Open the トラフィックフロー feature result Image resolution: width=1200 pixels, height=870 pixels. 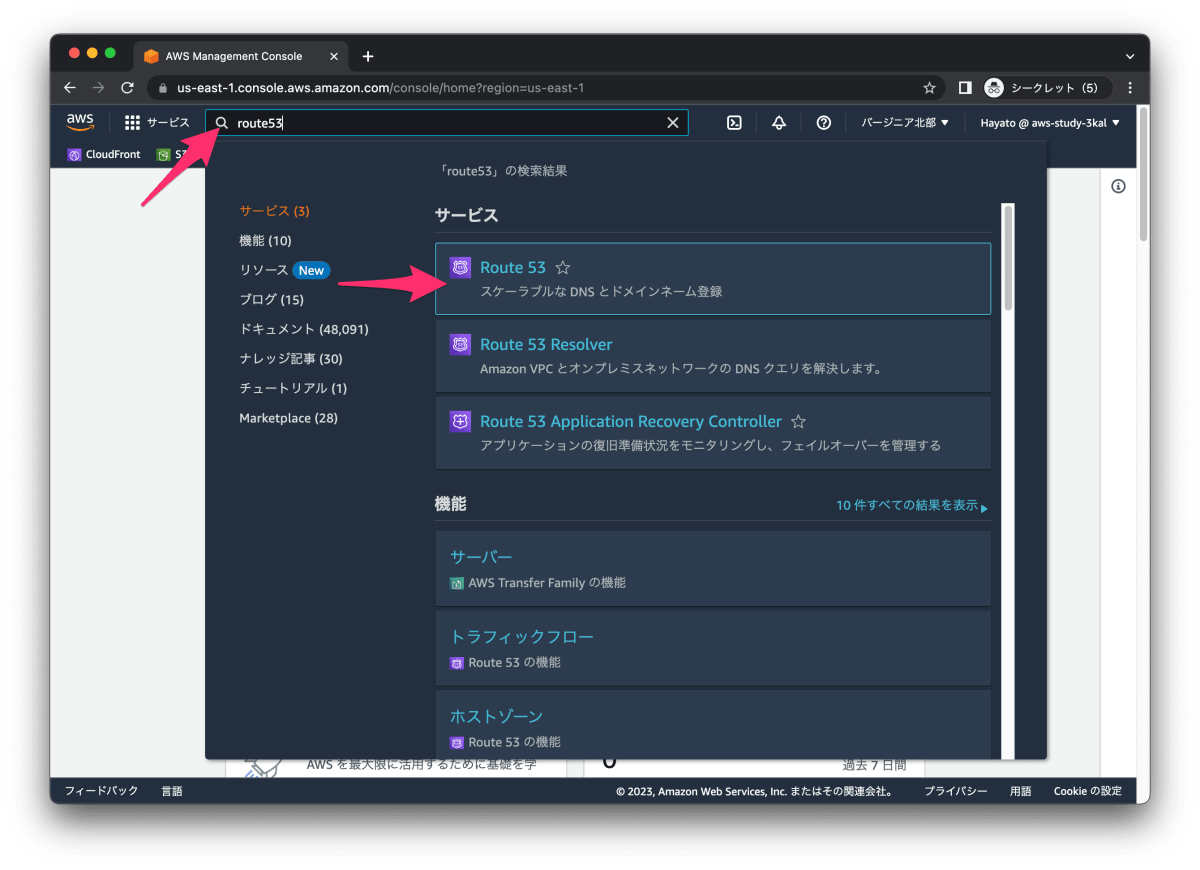point(713,648)
